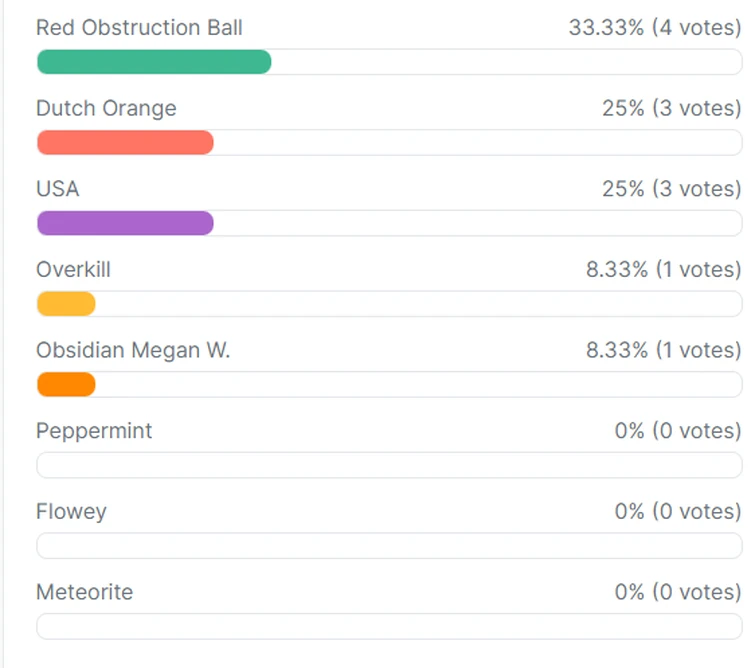Screen dimensions: 755x668
Task: Select the Red Obstruction Ball option label
Action: pos(139,27)
